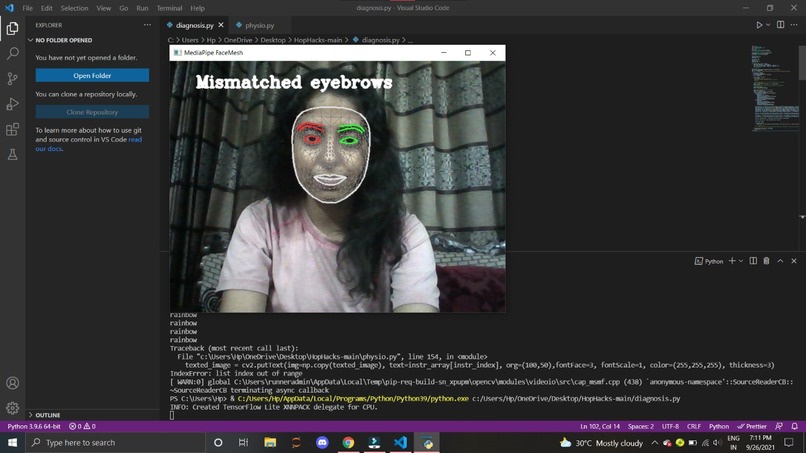Open Discord from the taskbar
This screenshot has height=453, width=806.
tap(322, 442)
